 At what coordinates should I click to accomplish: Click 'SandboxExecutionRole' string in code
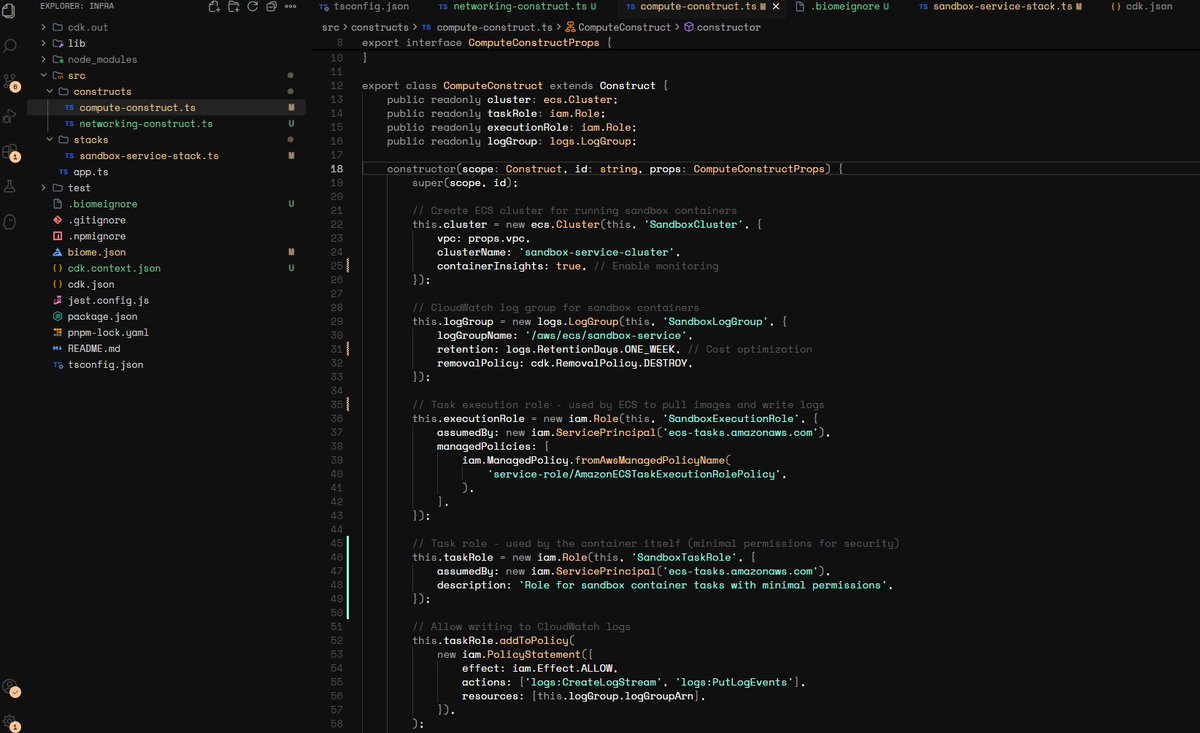(730, 418)
